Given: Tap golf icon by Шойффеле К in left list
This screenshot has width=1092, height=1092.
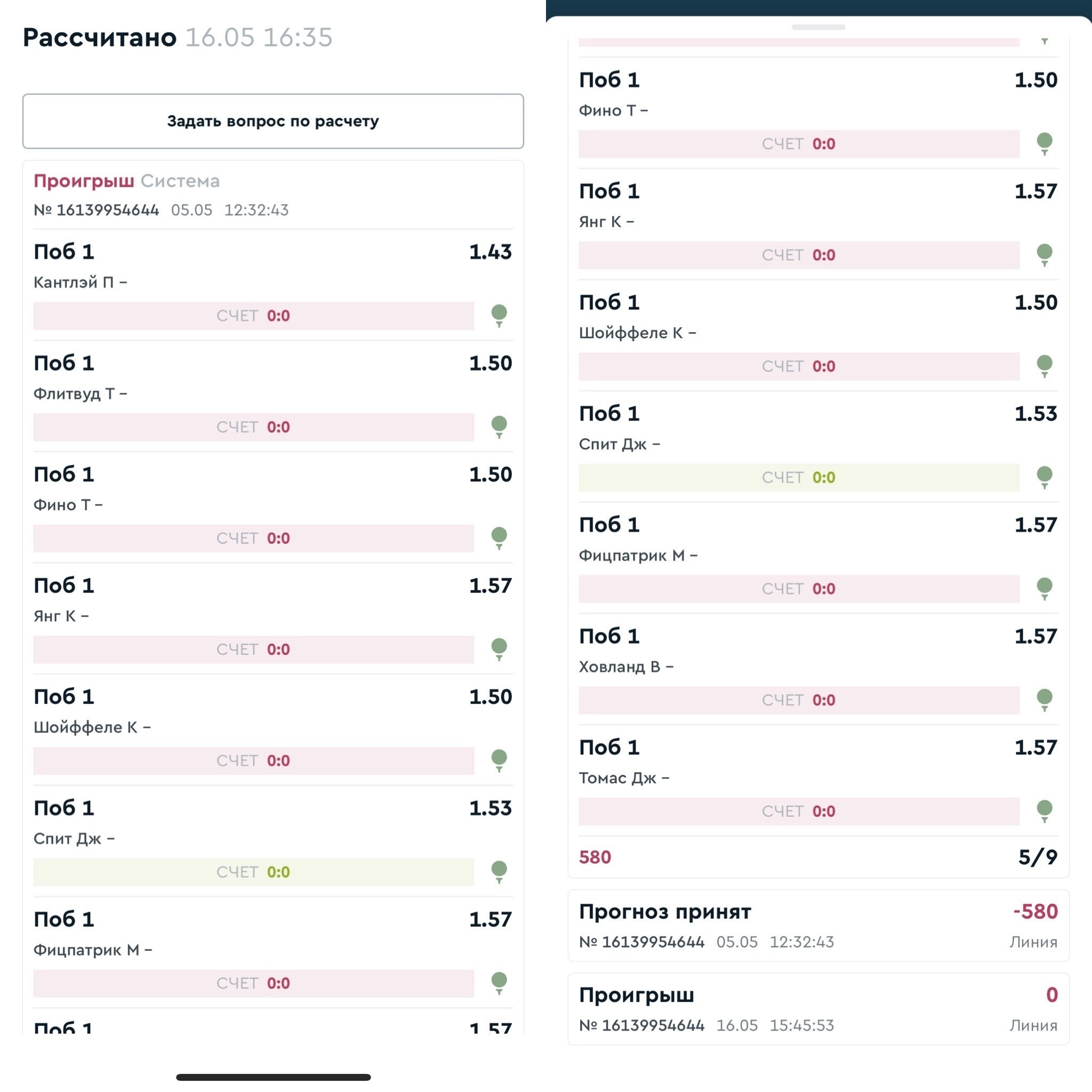Looking at the screenshot, I should tap(499, 760).
